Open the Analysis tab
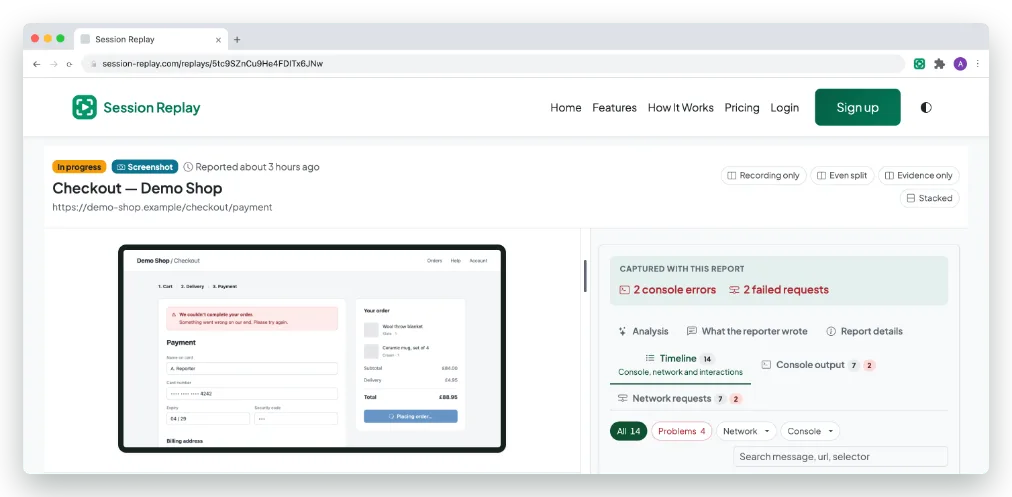This screenshot has width=1012, height=497. 643,331
